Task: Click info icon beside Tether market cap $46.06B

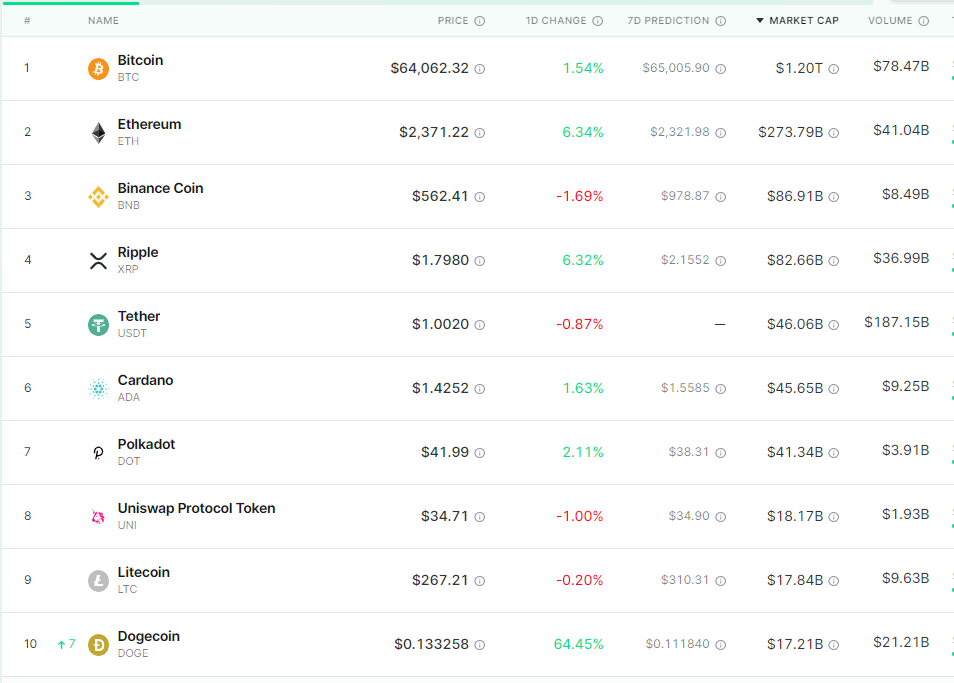Action: (x=834, y=325)
